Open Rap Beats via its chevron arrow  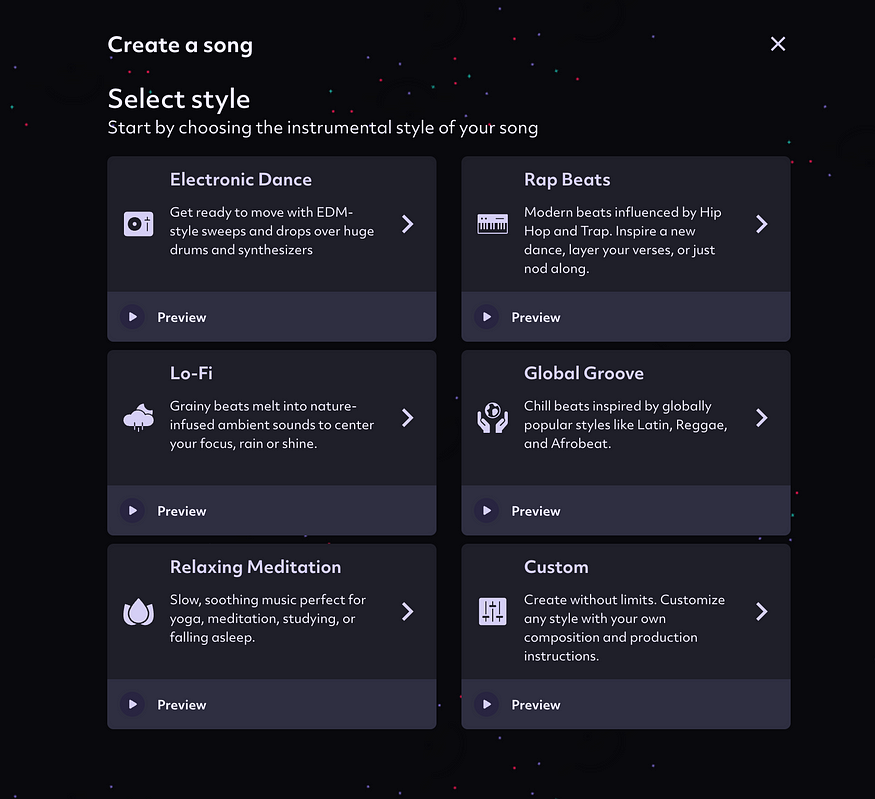coord(762,224)
